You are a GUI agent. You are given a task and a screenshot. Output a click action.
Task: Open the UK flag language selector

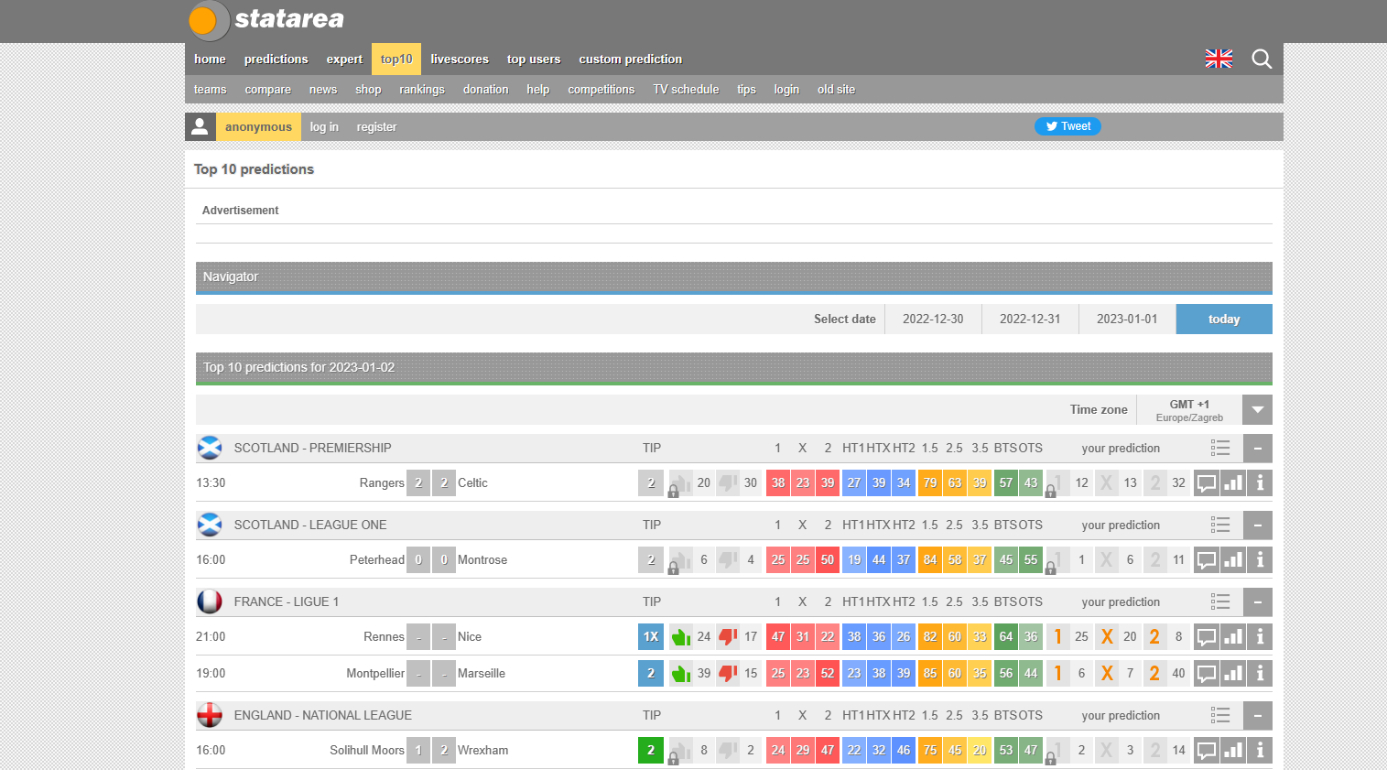point(1218,59)
